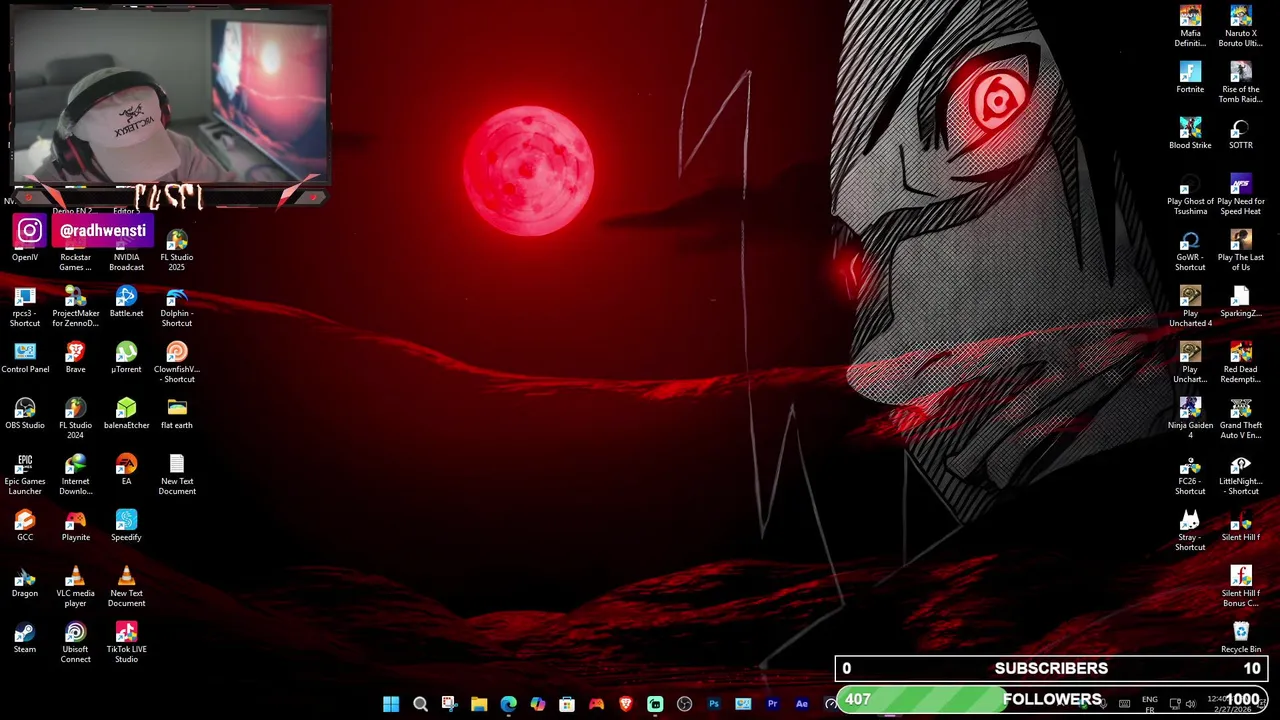Open the Mafia Definitive desktop icon

pyautogui.click(x=1190, y=26)
